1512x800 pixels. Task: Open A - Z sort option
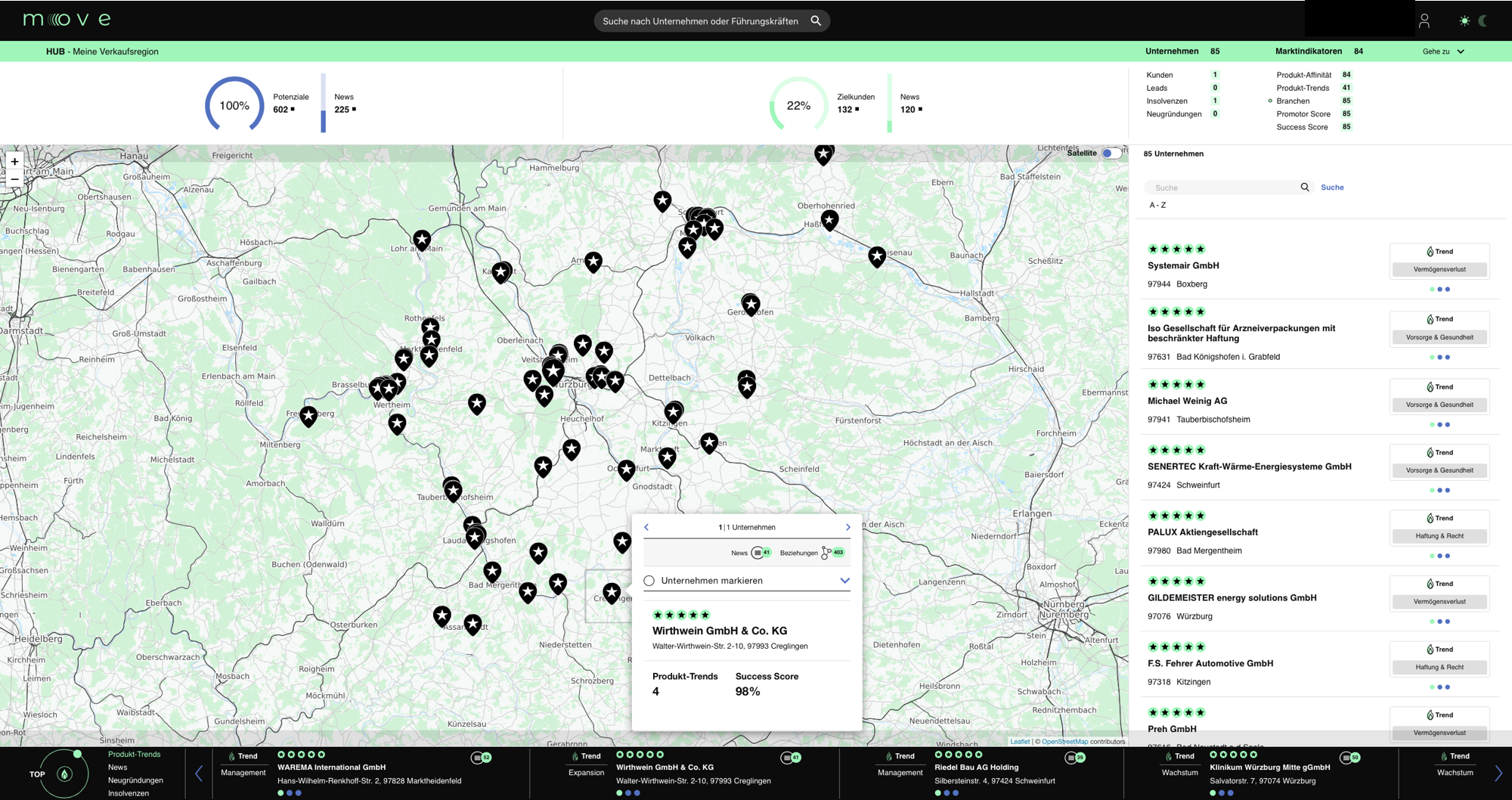(1157, 205)
